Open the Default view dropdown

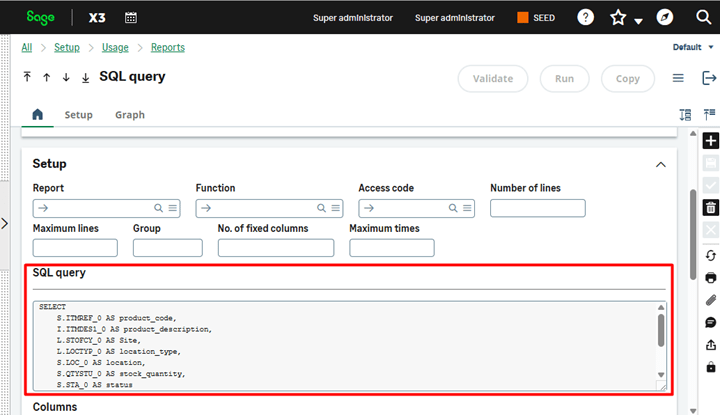(x=693, y=47)
